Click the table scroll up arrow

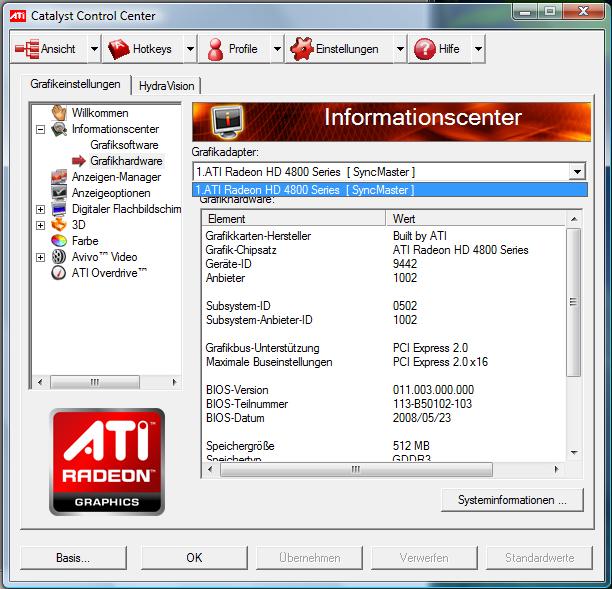click(573, 219)
